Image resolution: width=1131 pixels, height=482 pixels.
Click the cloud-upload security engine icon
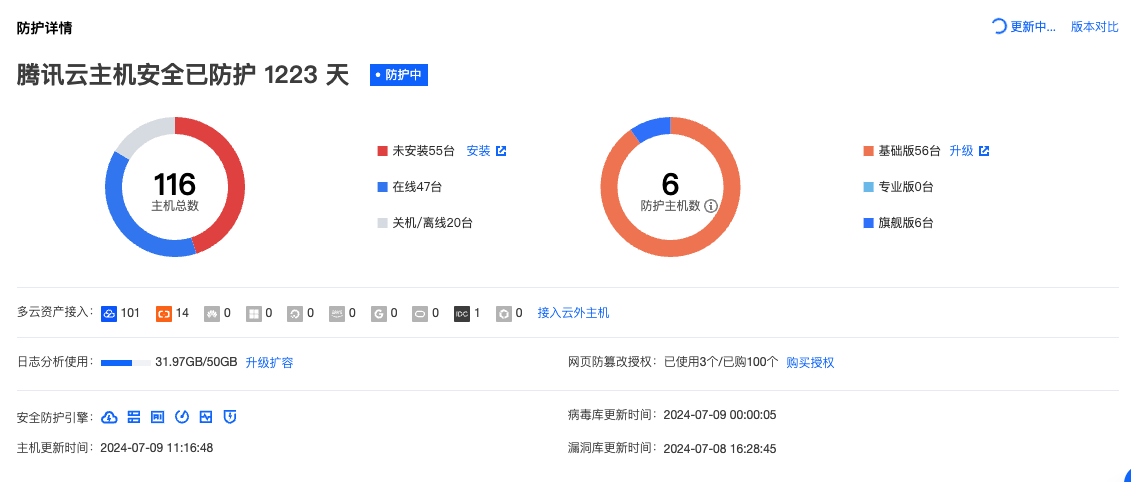[x=109, y=416]
